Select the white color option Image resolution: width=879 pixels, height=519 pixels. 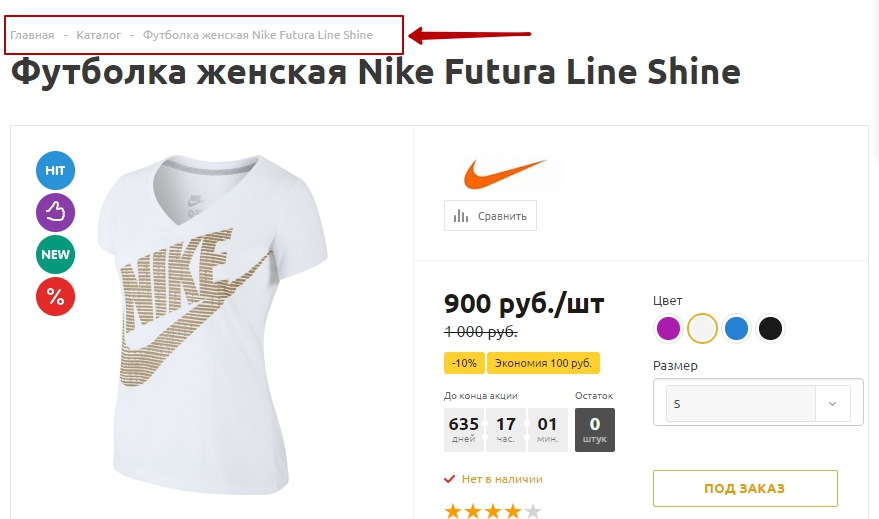click(x=703, y=328)
